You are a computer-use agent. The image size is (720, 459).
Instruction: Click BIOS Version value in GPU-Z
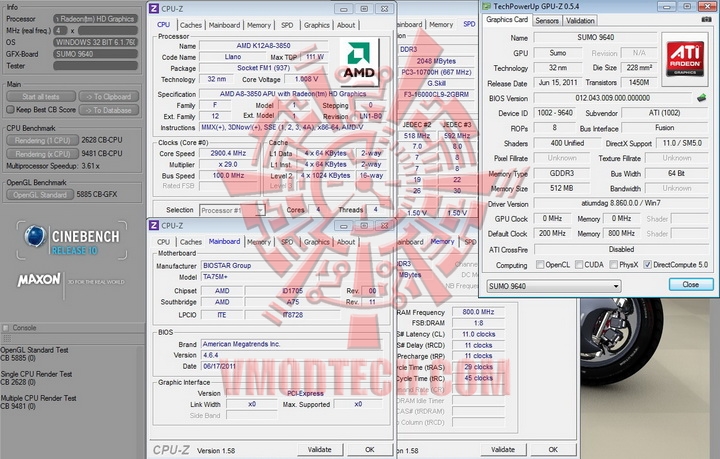coord(613,98)
